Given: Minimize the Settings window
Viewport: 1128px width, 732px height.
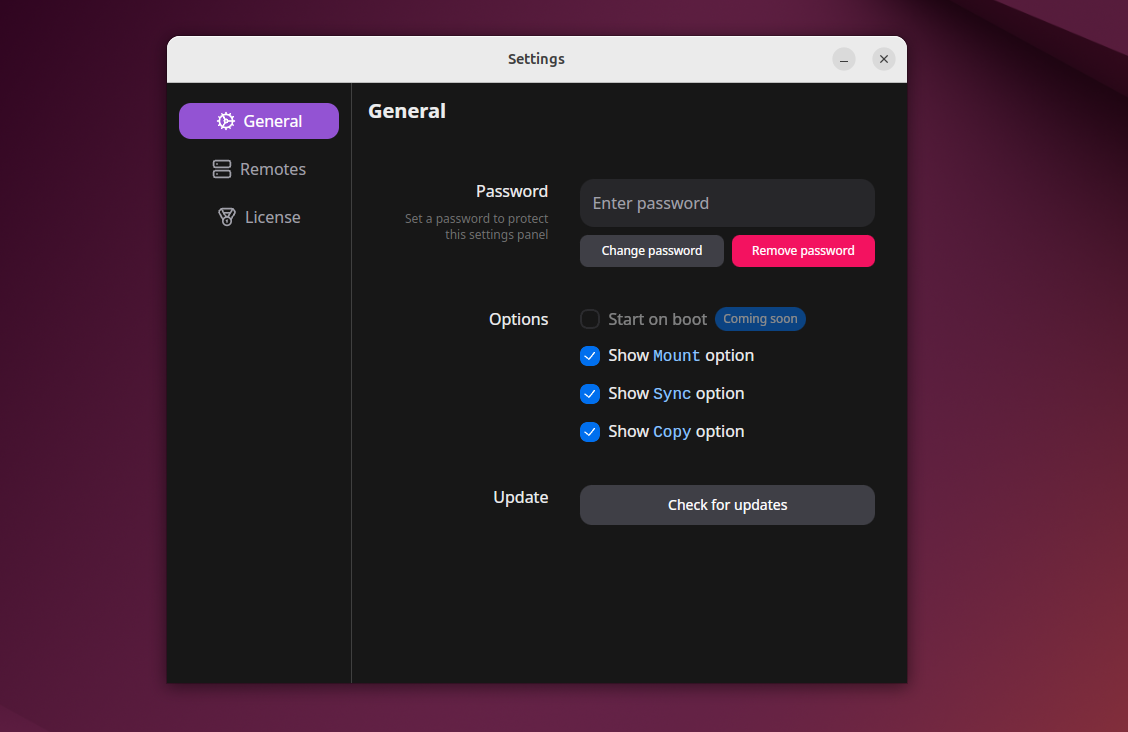Looking at the screenshot, I should pyautogui.click(x=844, y=59).
